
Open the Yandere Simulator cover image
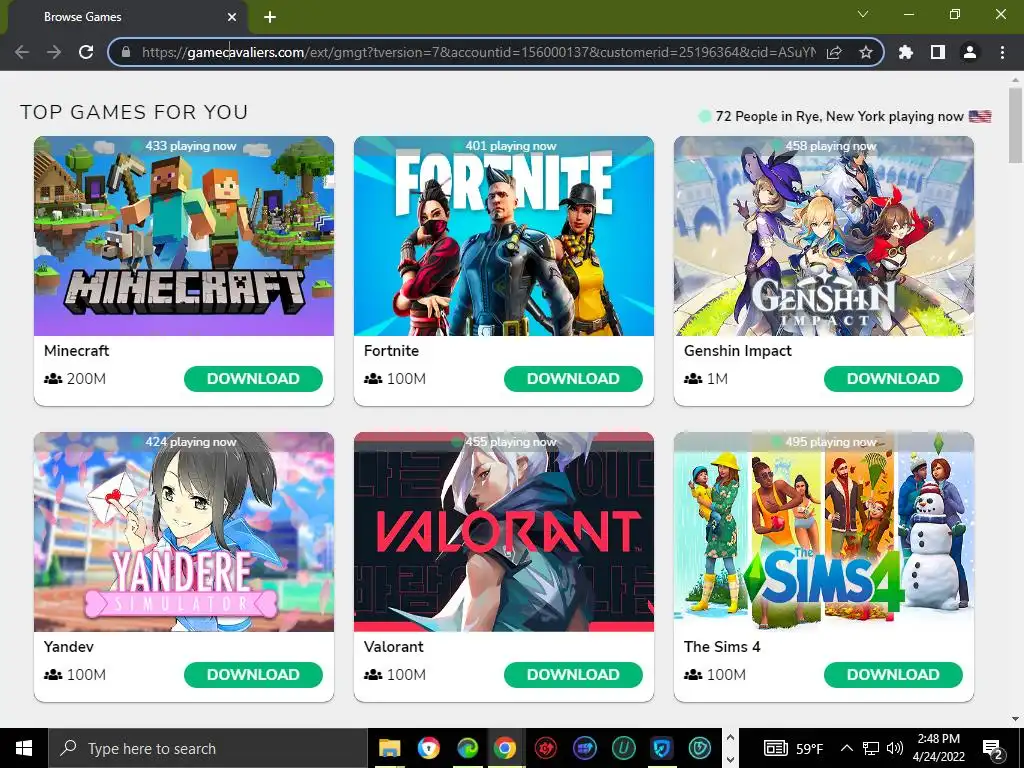pos(184,532)
